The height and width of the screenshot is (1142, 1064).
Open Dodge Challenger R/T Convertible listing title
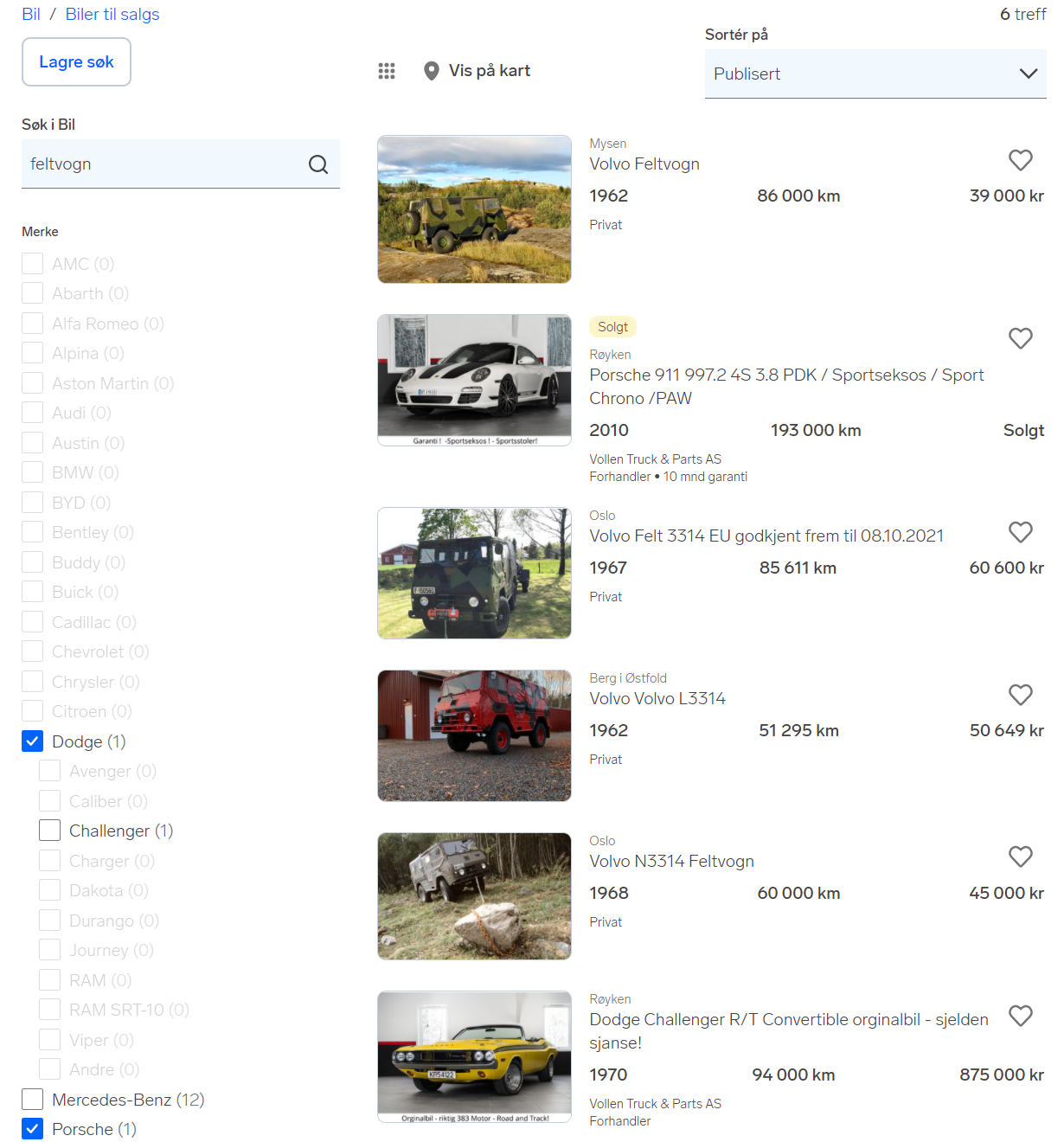pyautogui.click(x=789, y=1031)
